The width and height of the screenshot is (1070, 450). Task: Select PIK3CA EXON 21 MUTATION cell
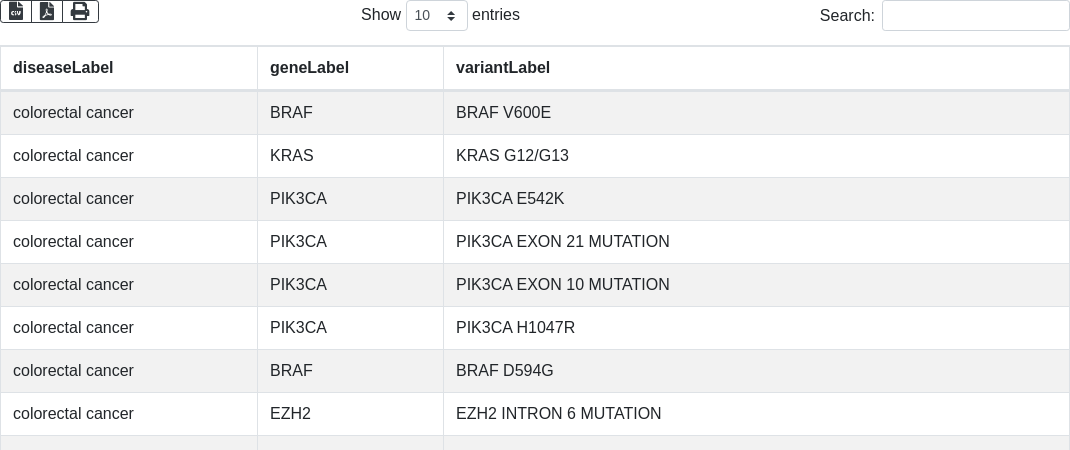pyautogui.click(x=757, y=242)
